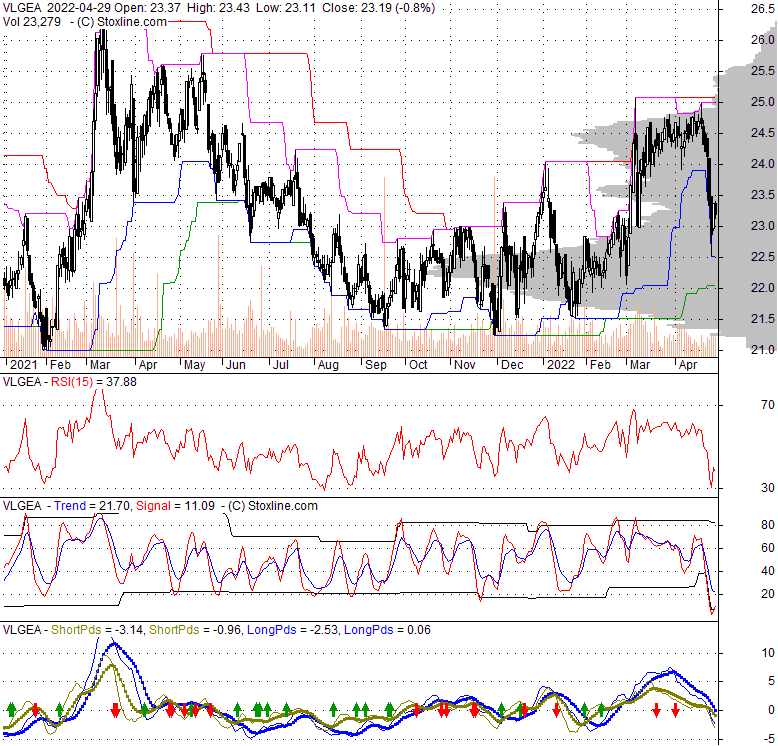Click the 60 level on the Trend axis
Screen dimensions: 778x746
[767, 548]
